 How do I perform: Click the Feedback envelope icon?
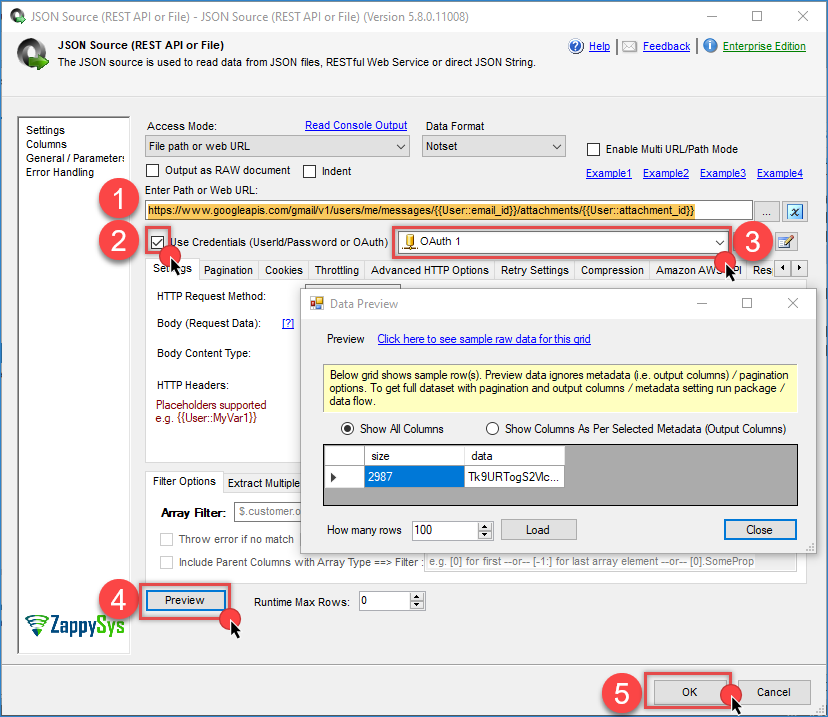point(629,46)
